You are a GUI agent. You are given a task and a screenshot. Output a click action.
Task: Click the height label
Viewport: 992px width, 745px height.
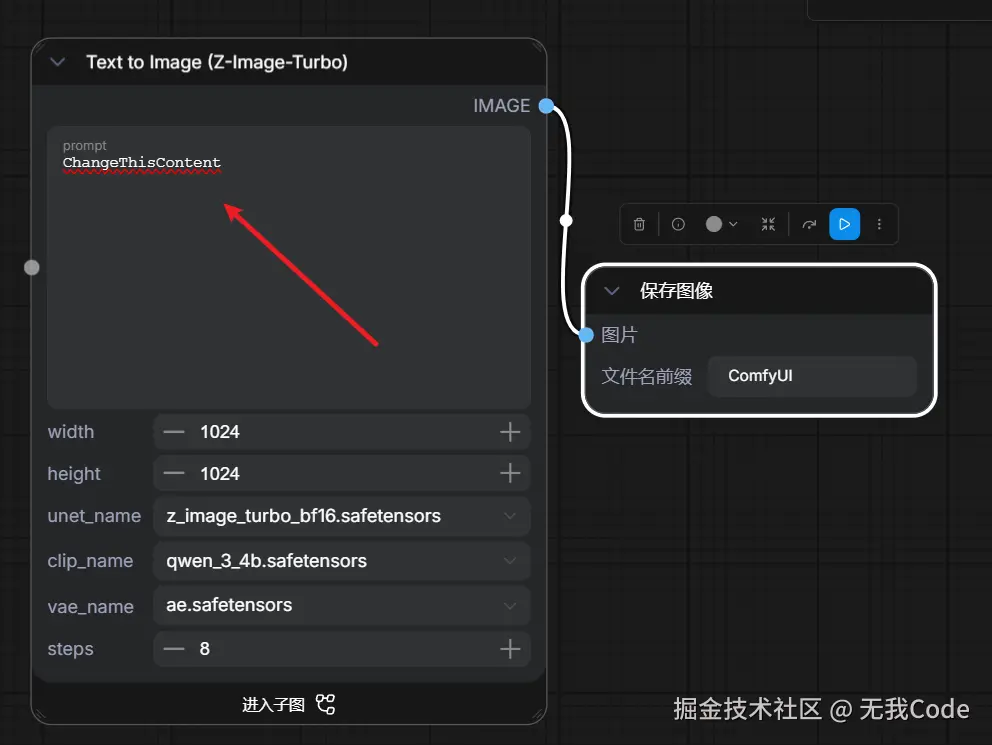click(x=74, y=474)
